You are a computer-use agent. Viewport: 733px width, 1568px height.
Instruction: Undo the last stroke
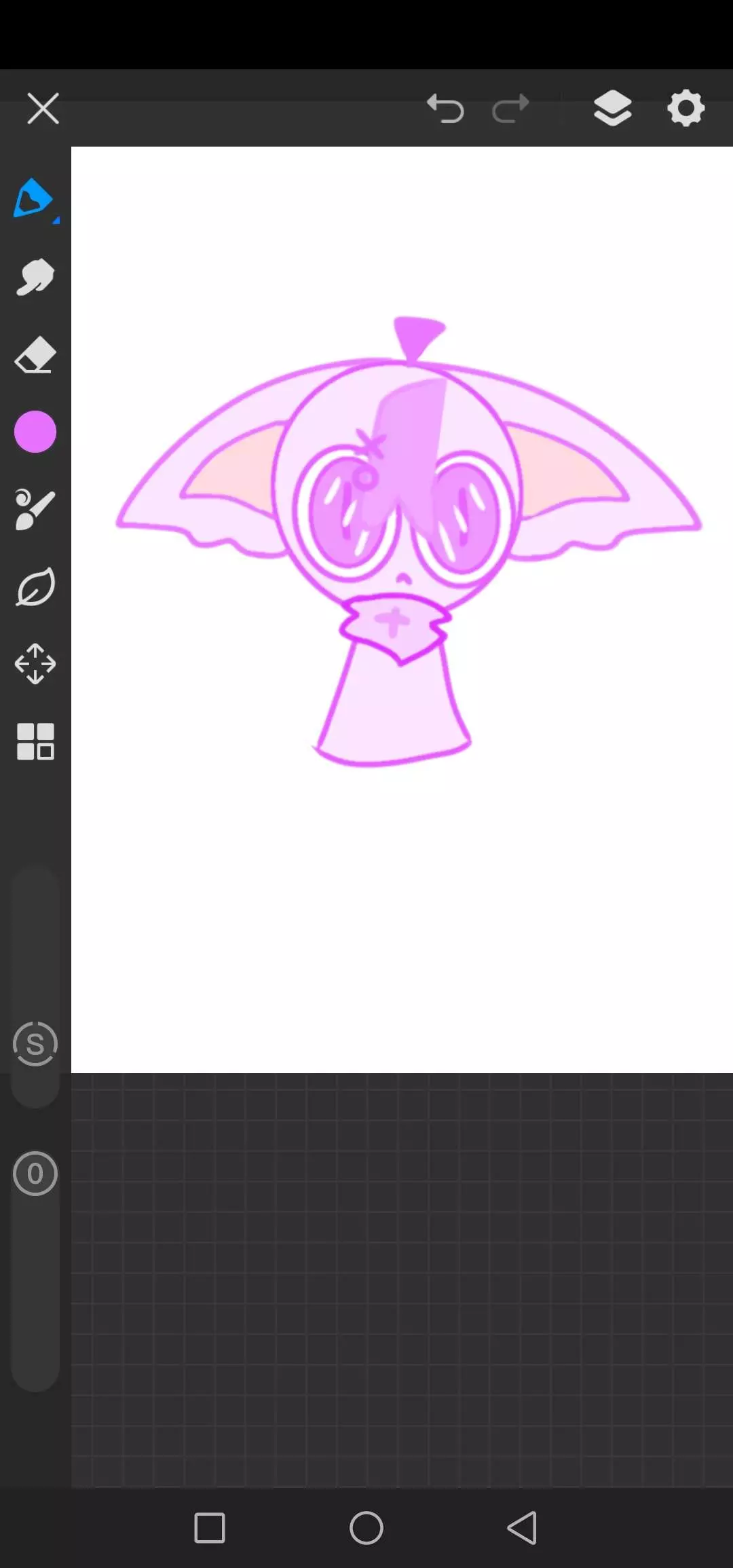click(445, 109)
